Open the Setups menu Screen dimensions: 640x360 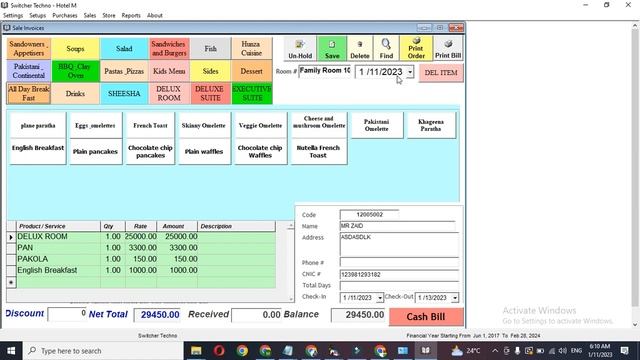(38, 16)
